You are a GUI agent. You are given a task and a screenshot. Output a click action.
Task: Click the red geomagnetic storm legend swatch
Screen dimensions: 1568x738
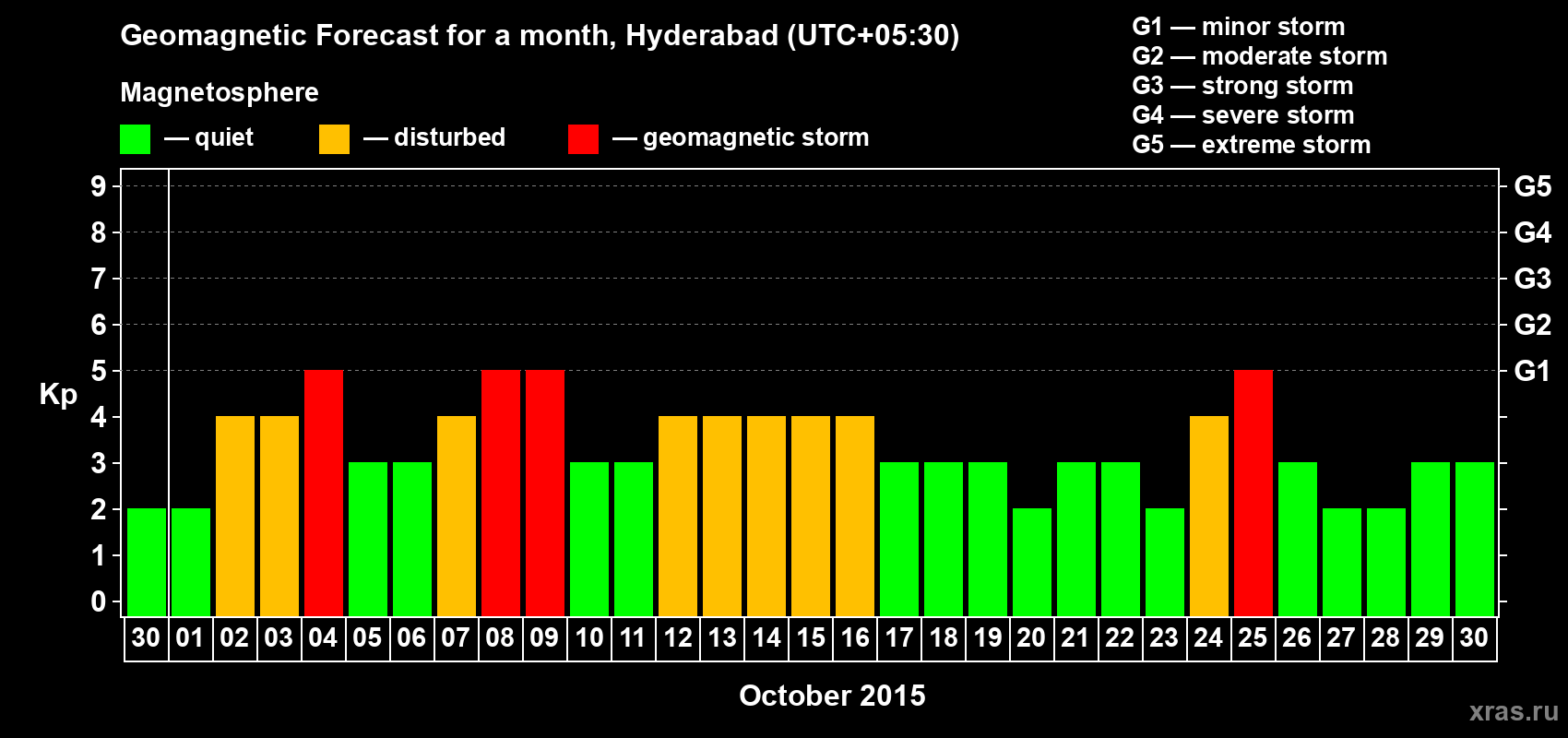point(583,139)
